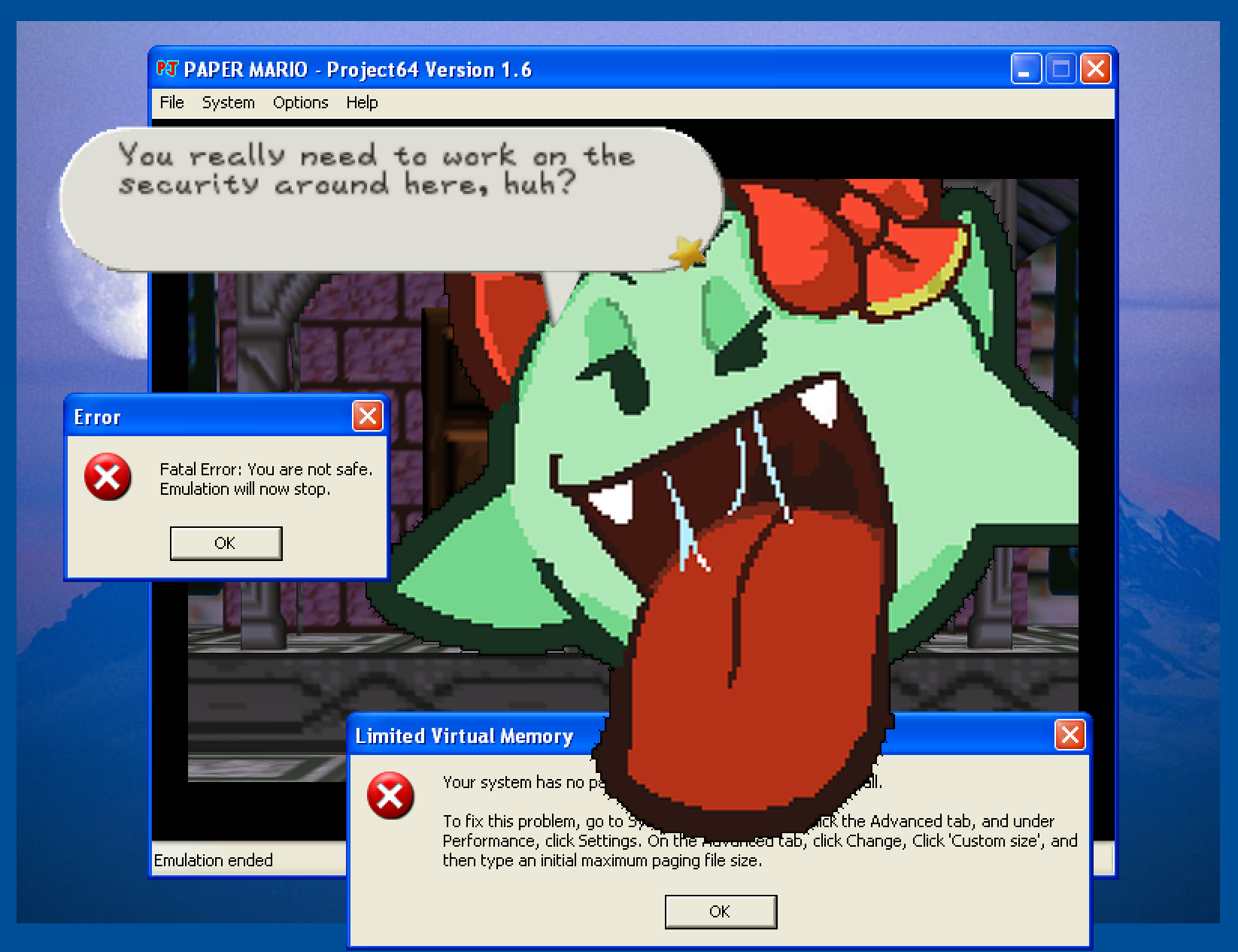Screen dimensions: 1238x952
Task: Open the Options menu
Action: [x=300, y=103]
